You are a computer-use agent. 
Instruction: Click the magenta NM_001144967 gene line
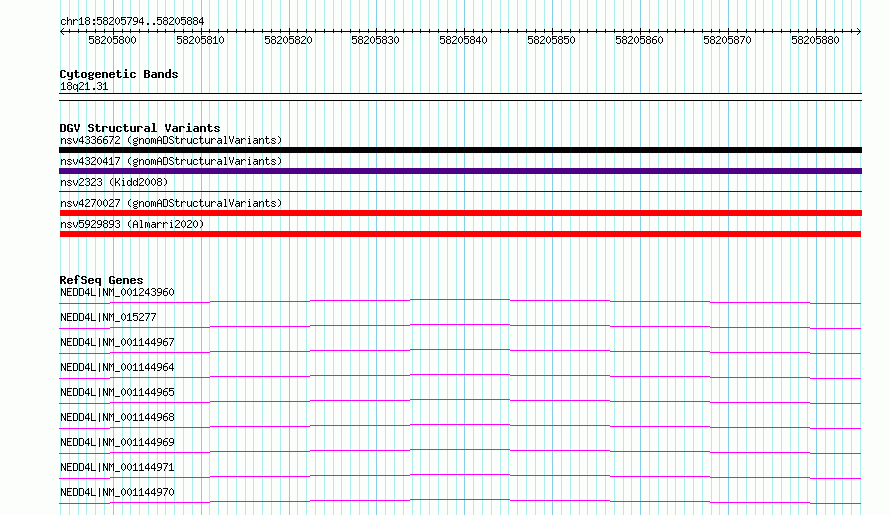pos(460,349)
